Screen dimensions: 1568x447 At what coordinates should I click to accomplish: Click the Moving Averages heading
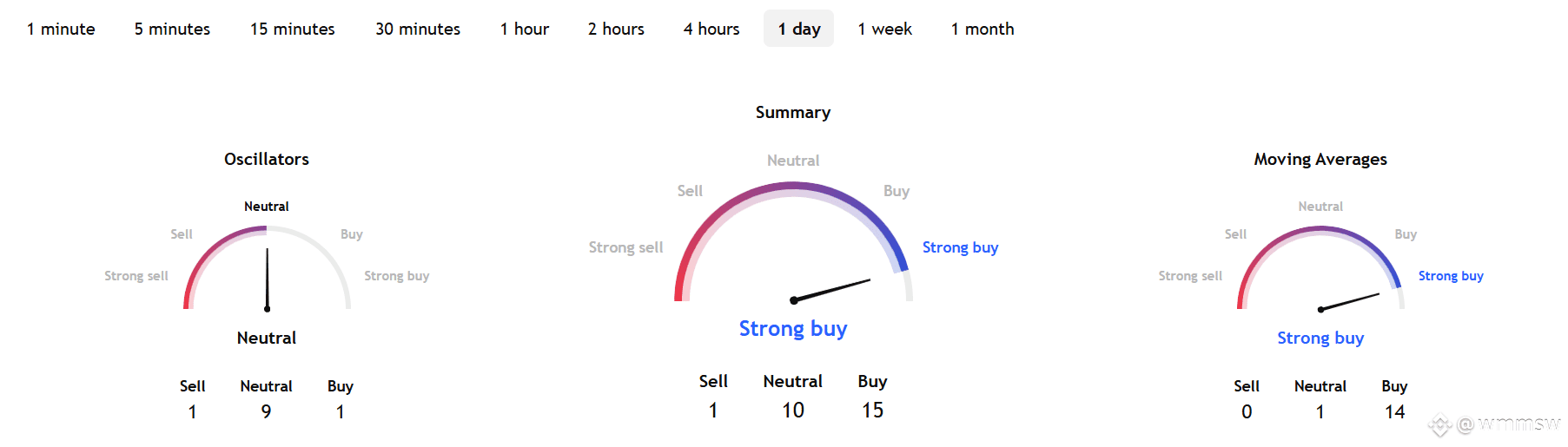(1320, 159)
